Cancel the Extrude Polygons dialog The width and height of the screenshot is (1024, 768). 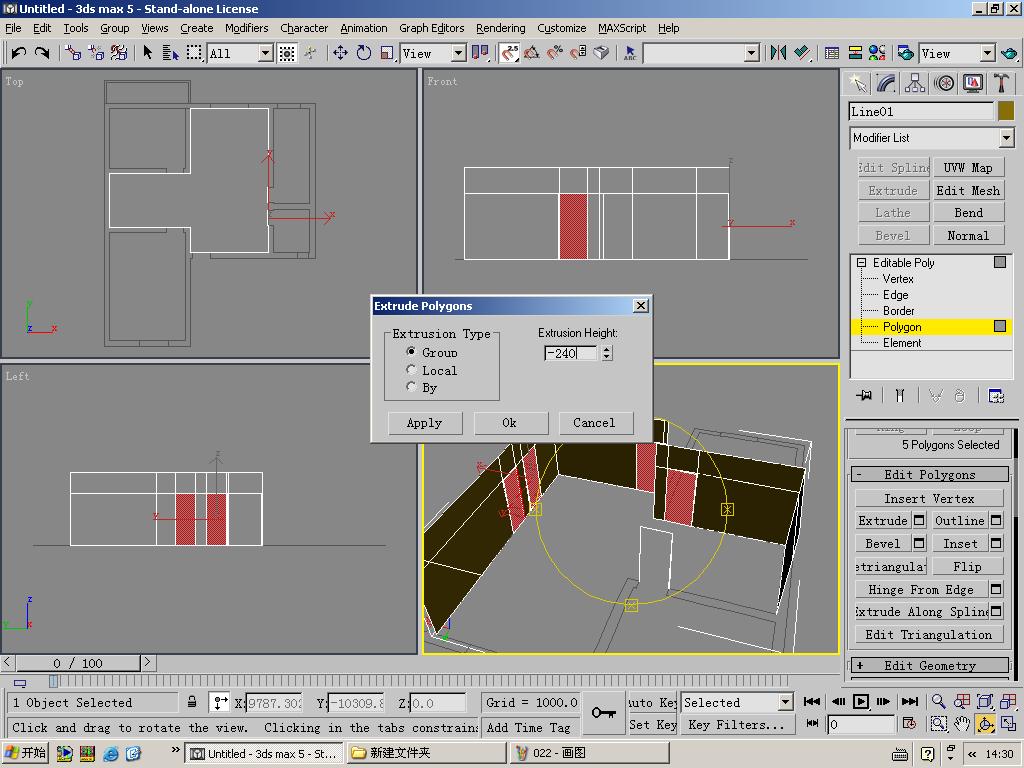[x=595, y=423]
